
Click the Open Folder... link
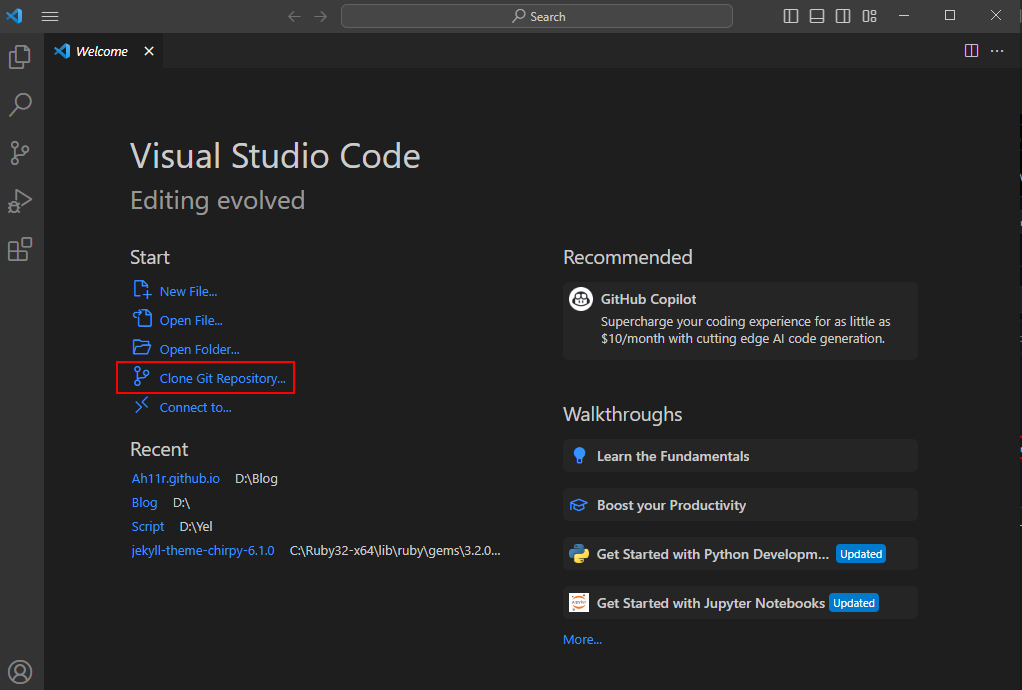tap(199, 349)
